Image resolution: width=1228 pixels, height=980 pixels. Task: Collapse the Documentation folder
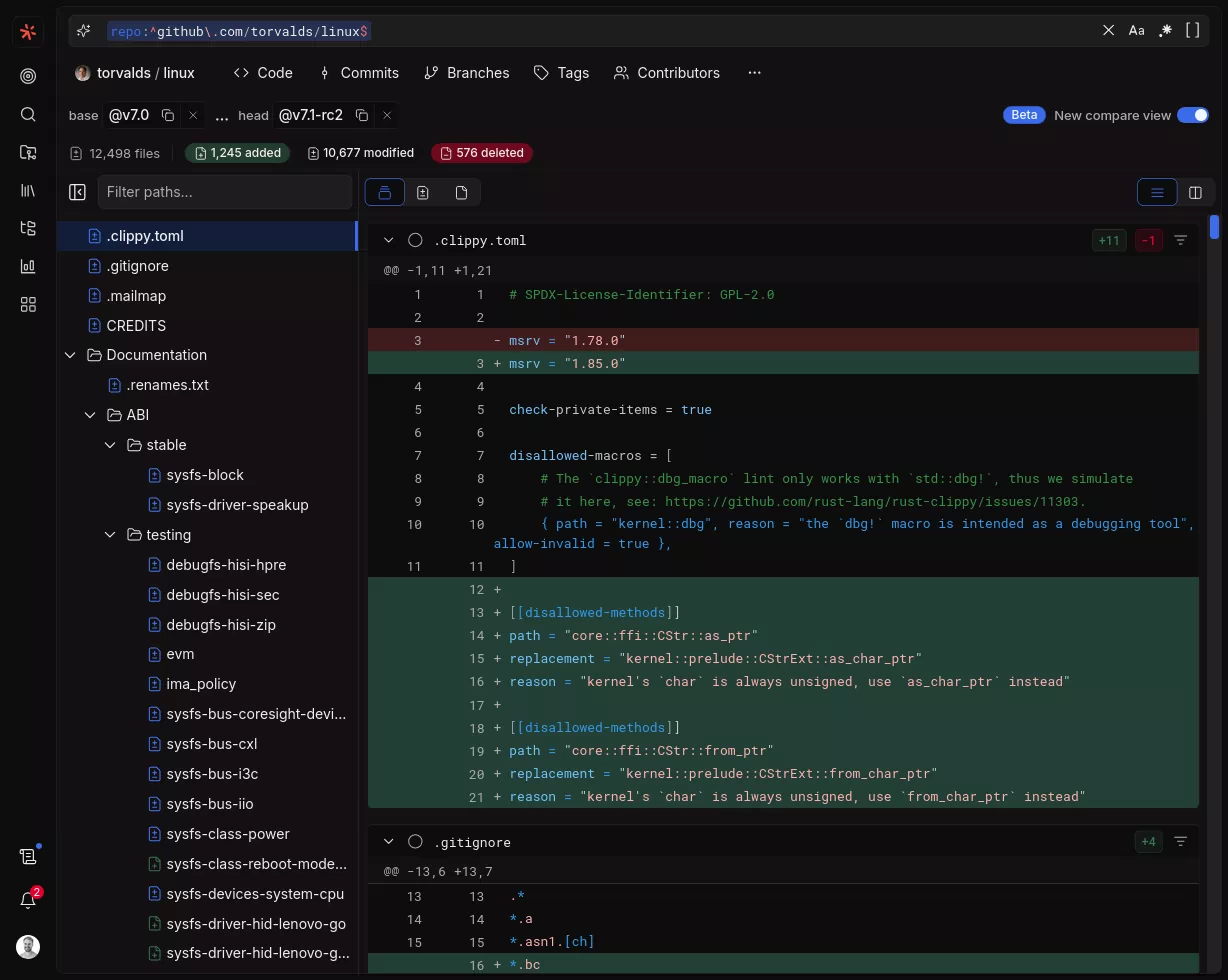[70, 355]
